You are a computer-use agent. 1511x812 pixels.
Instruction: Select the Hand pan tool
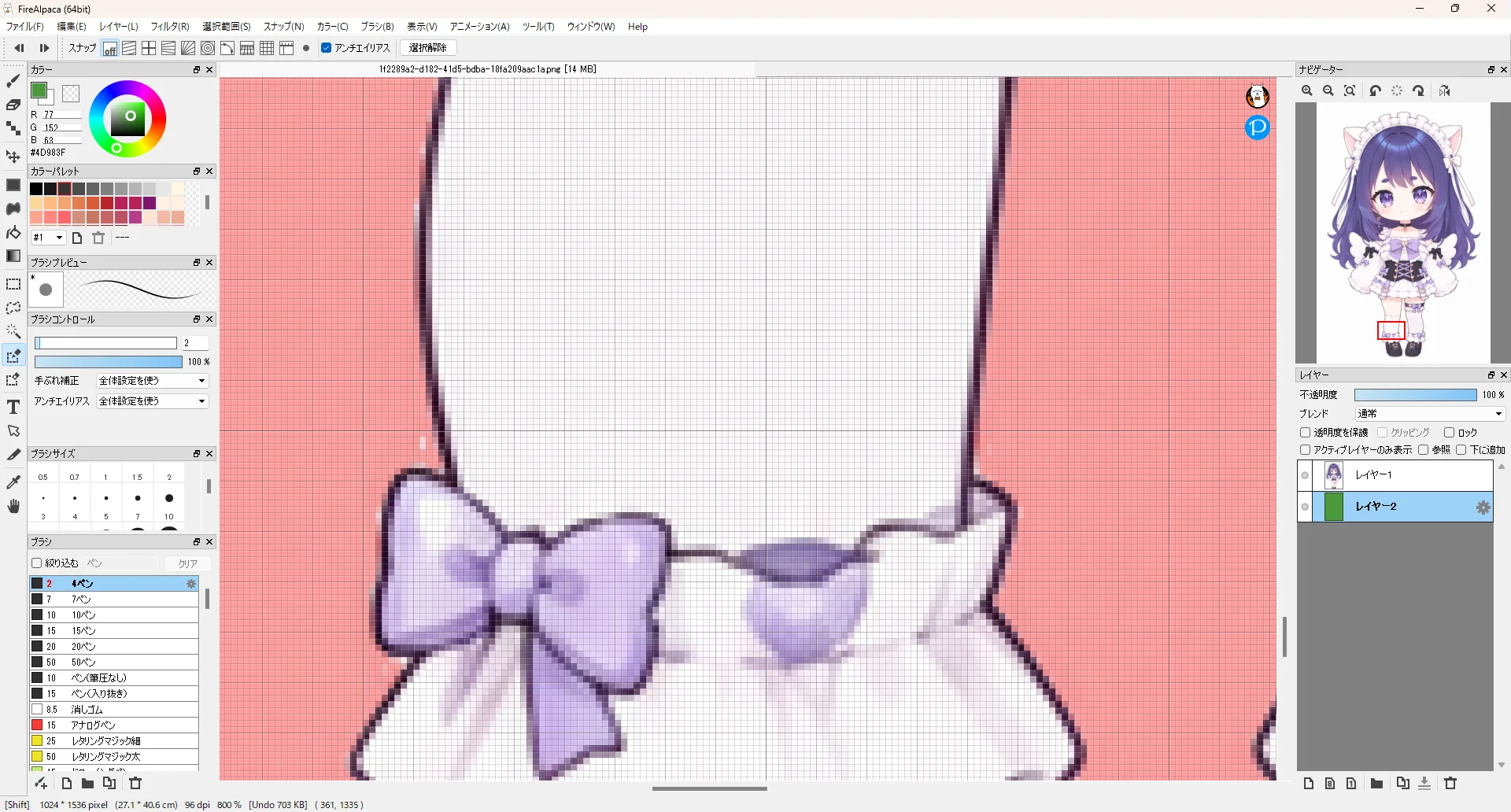pyautogui.click(x=13, y=506)
